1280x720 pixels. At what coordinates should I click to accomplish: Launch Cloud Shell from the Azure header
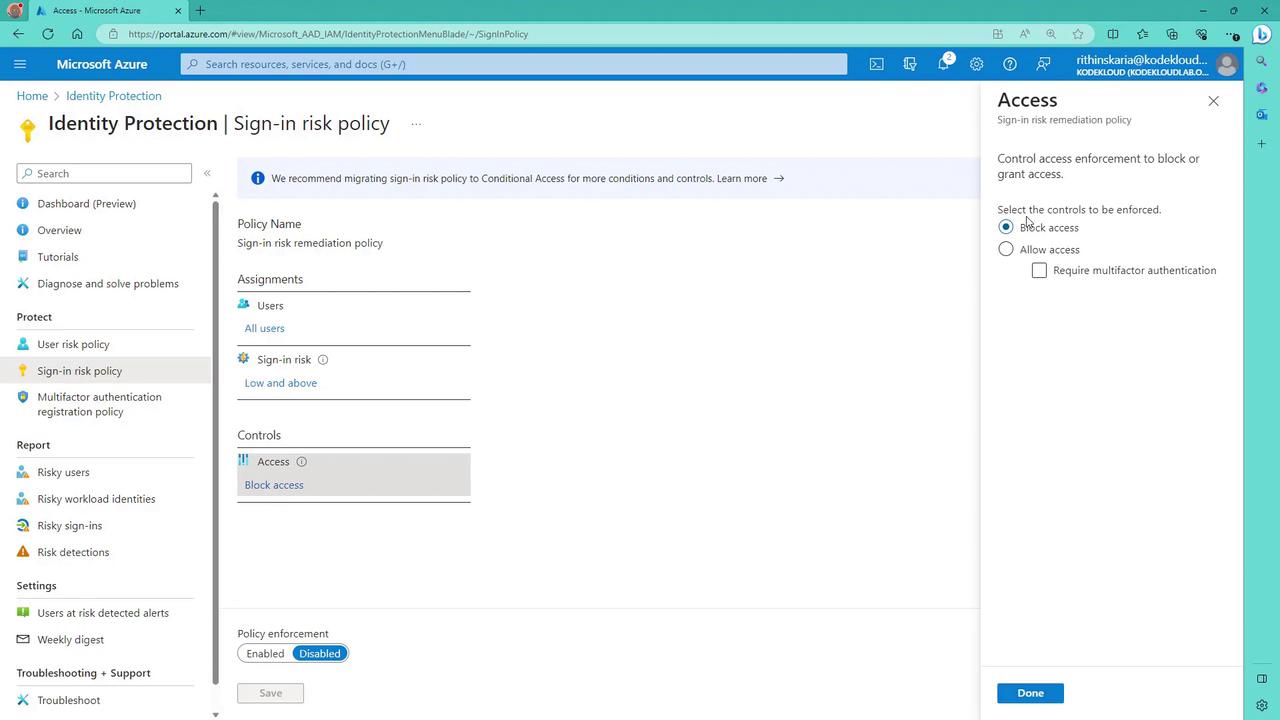coord(876,64)
